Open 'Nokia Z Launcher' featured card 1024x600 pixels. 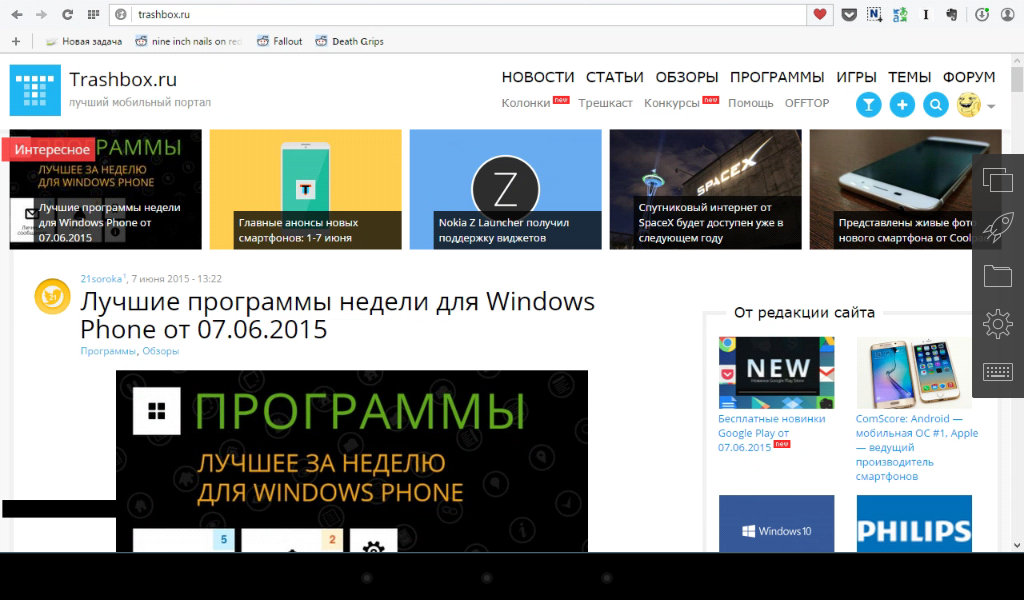tap(505, 189)
